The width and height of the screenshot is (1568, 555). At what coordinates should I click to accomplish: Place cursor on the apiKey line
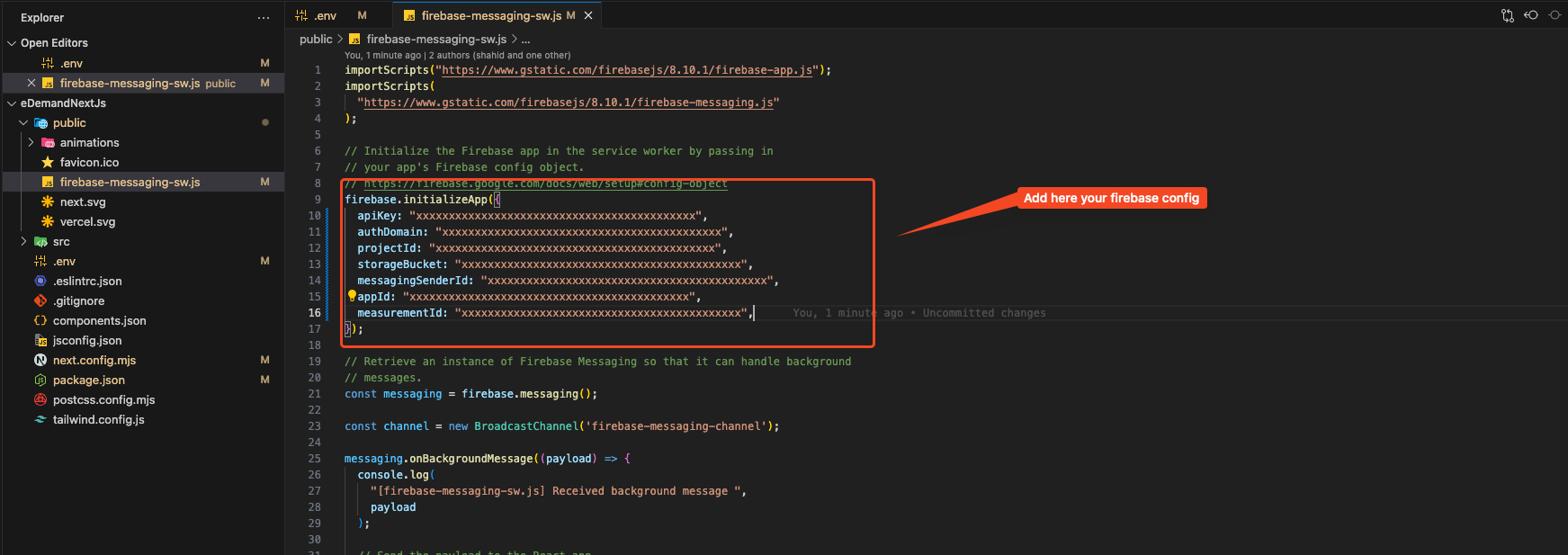tap(532, 216)
